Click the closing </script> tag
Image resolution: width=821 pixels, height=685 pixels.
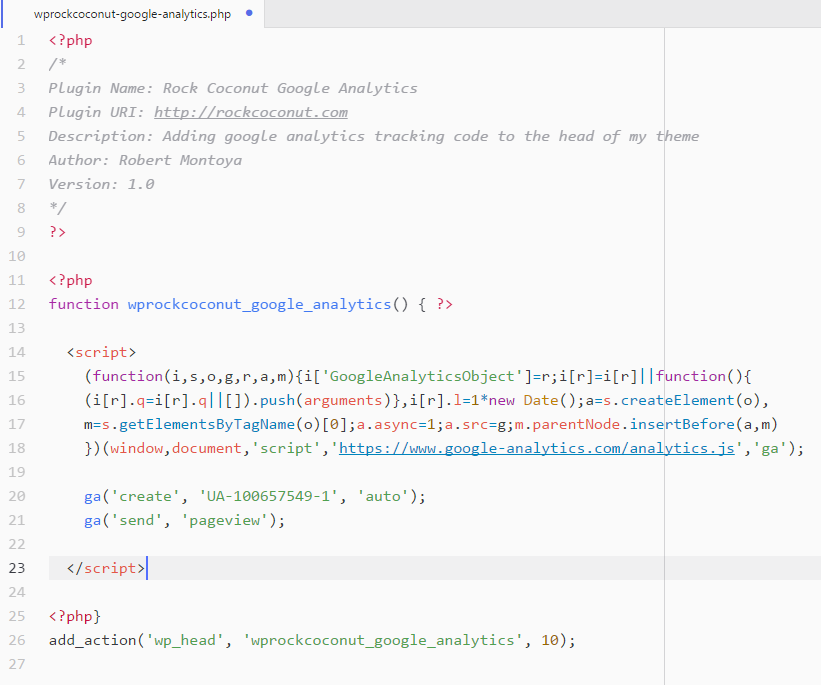[x=106, y=568]
